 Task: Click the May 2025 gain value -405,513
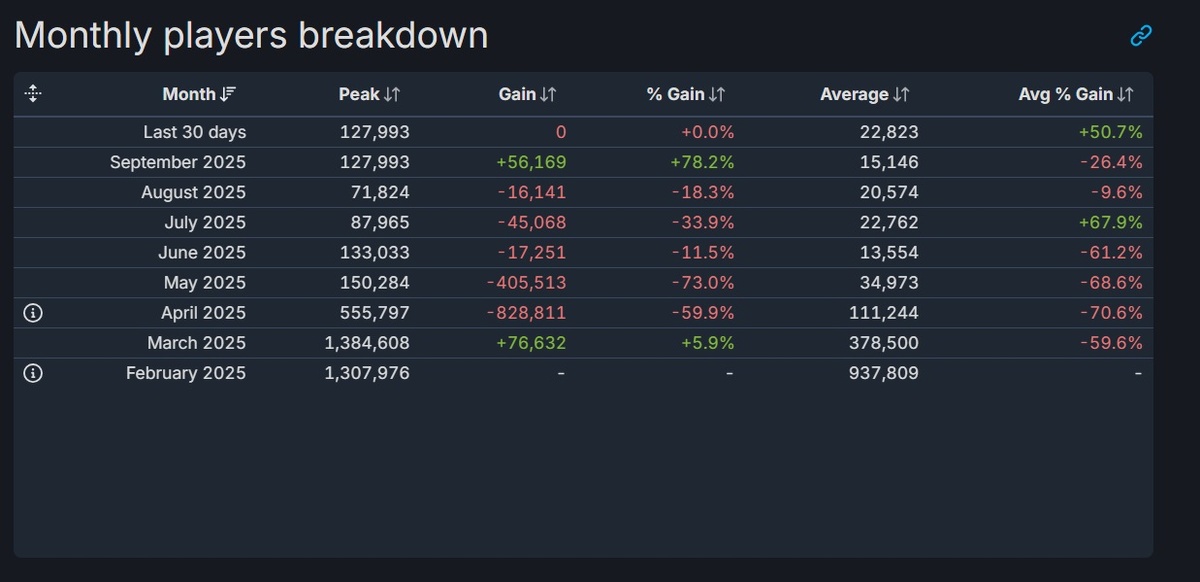pyautogui.click(x=526, y=283)
